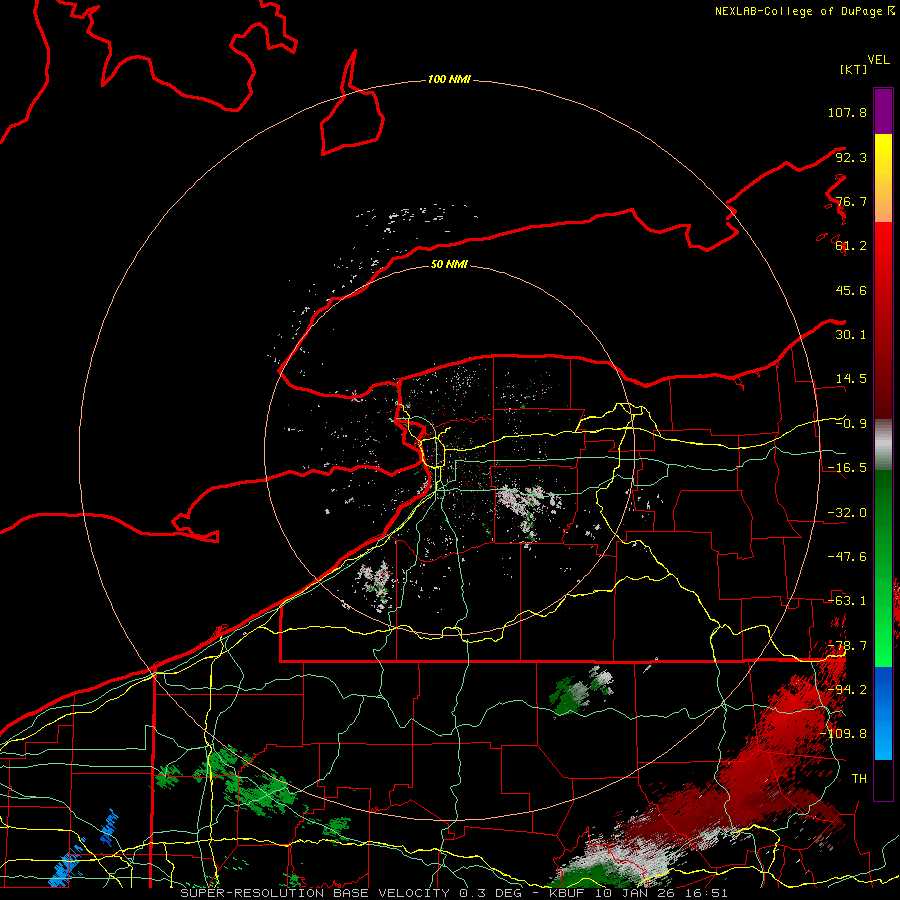Screen dimensions: 900x900
Task: Click the VEL legend title
Action: [878, 60]
